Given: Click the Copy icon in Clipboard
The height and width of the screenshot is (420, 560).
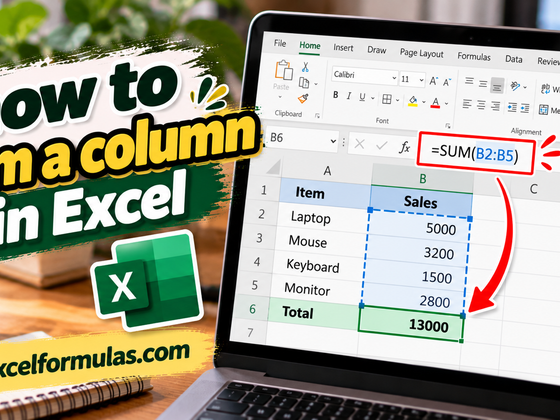Looking at the screenshot, I should tap(304, 83).
